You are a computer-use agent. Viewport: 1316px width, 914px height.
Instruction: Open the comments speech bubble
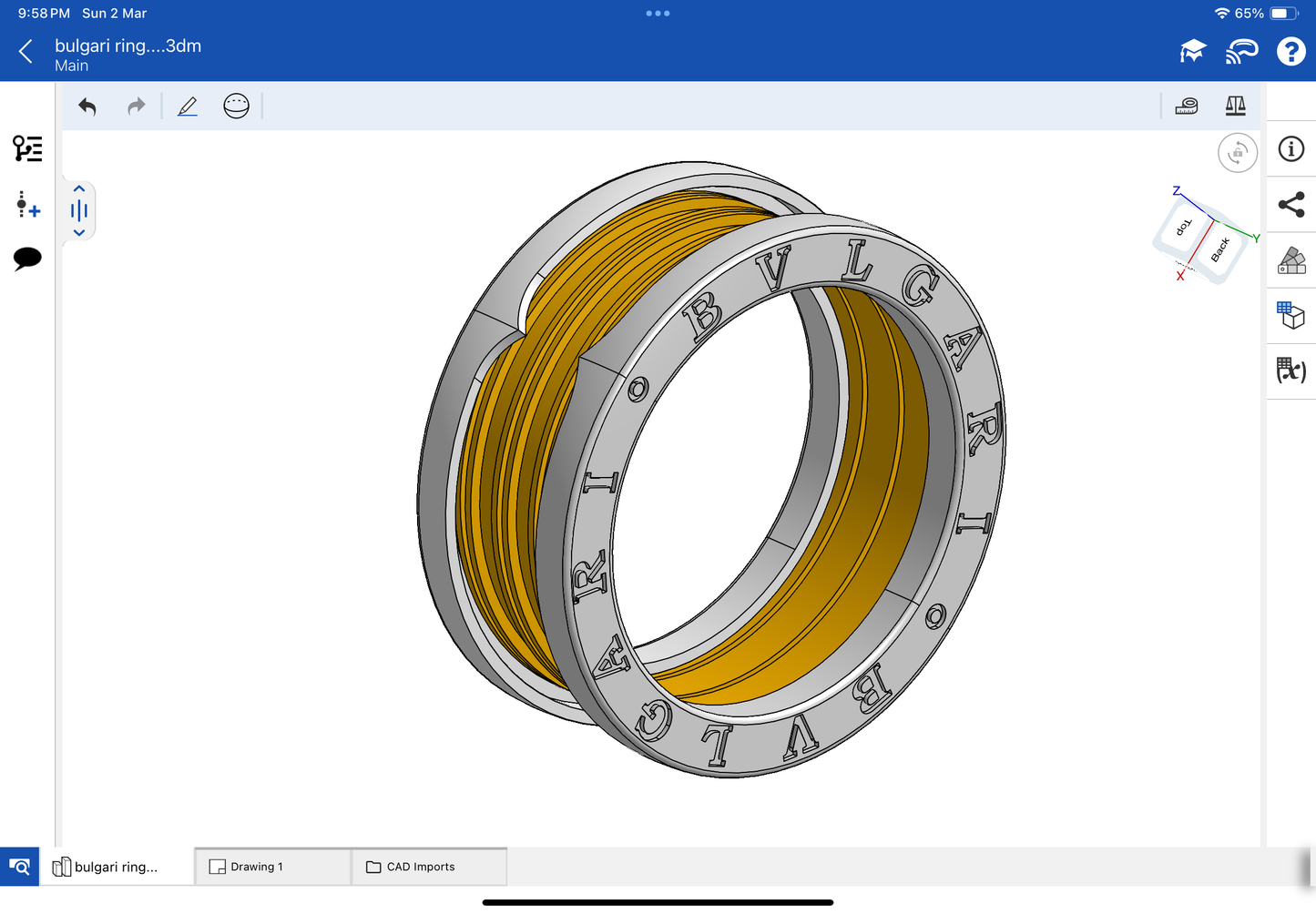click(x=27, y=259)
